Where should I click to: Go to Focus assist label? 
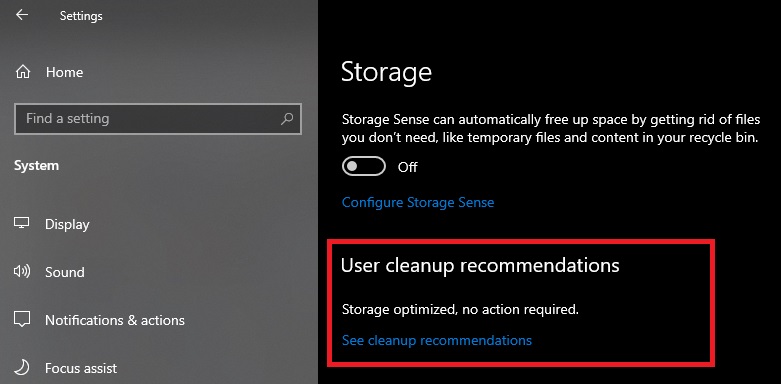[x=81, y=368]
